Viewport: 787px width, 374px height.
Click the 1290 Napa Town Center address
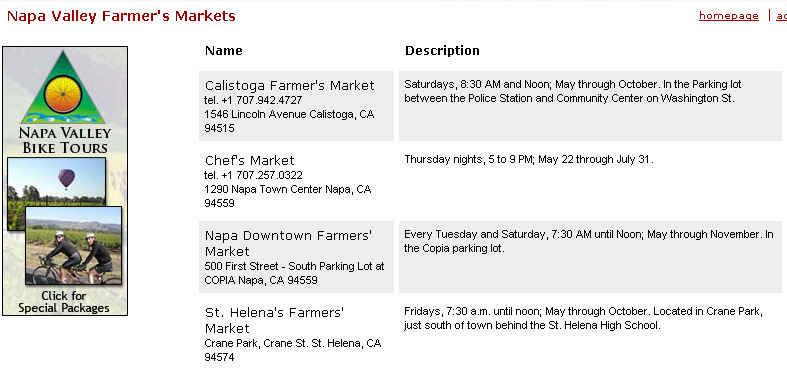coord(288,196)
